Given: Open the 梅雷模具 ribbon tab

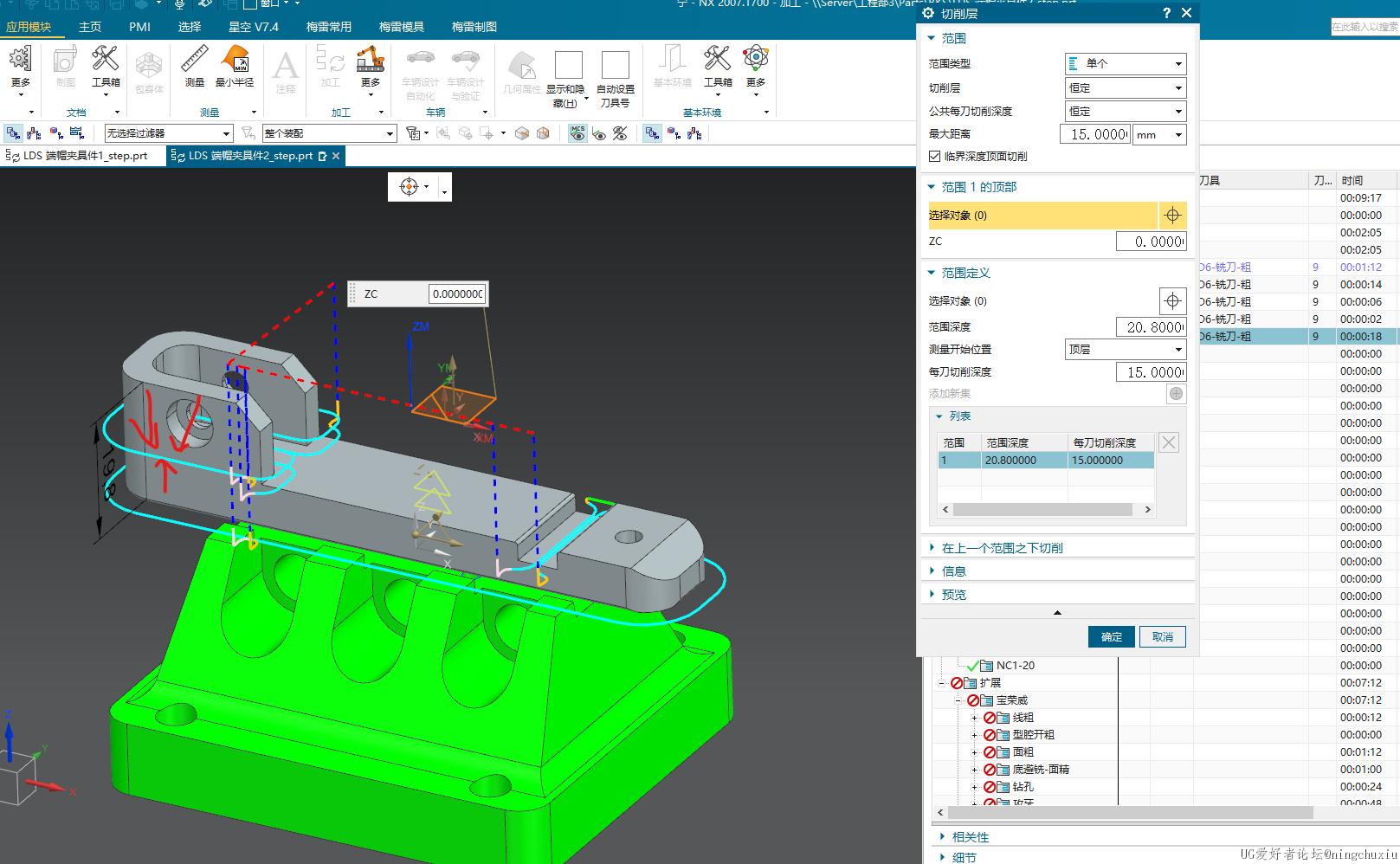Looking at the screenshot, I should [402, 27].
